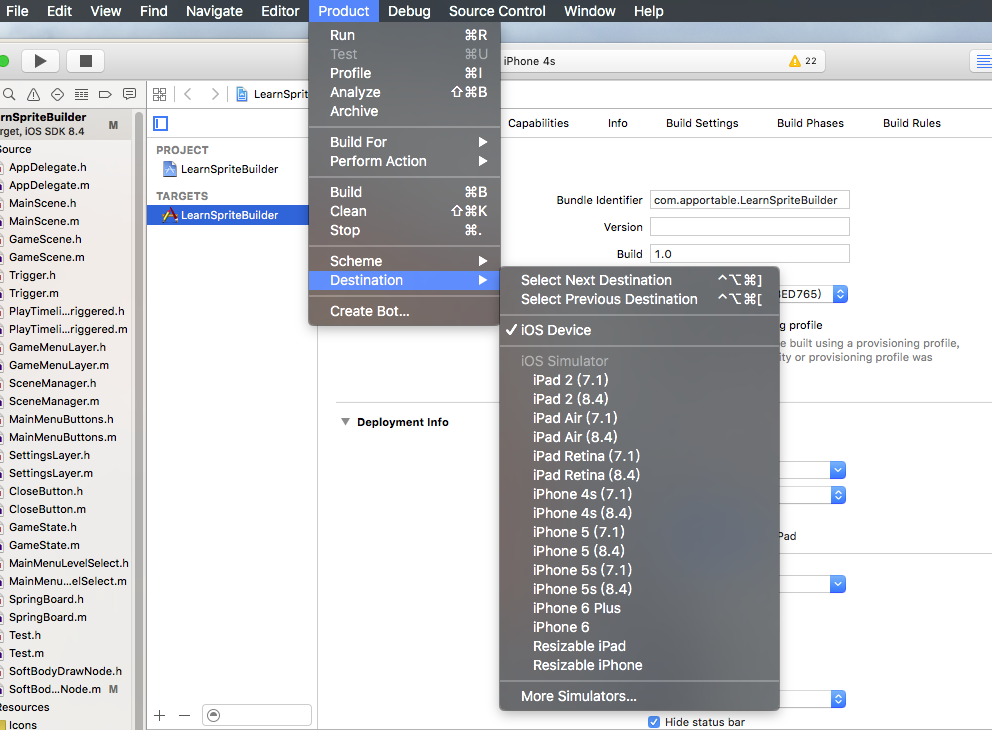The width and height of the screenshot is (992, 730).
Task: Open the report navigator speech-bubble icon
Action: click(129, 94)
